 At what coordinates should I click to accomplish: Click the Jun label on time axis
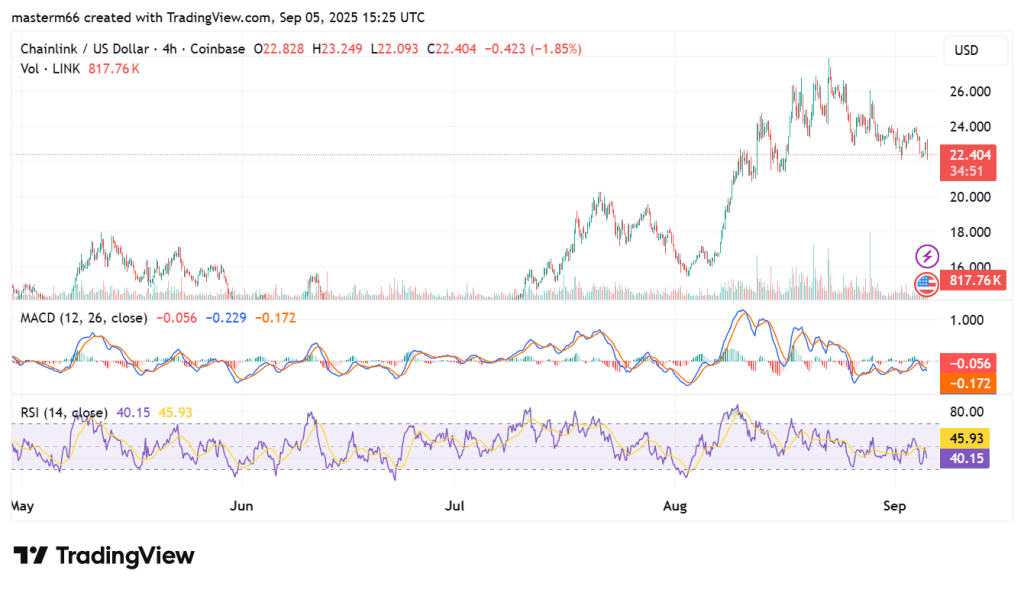pos(242,506)
